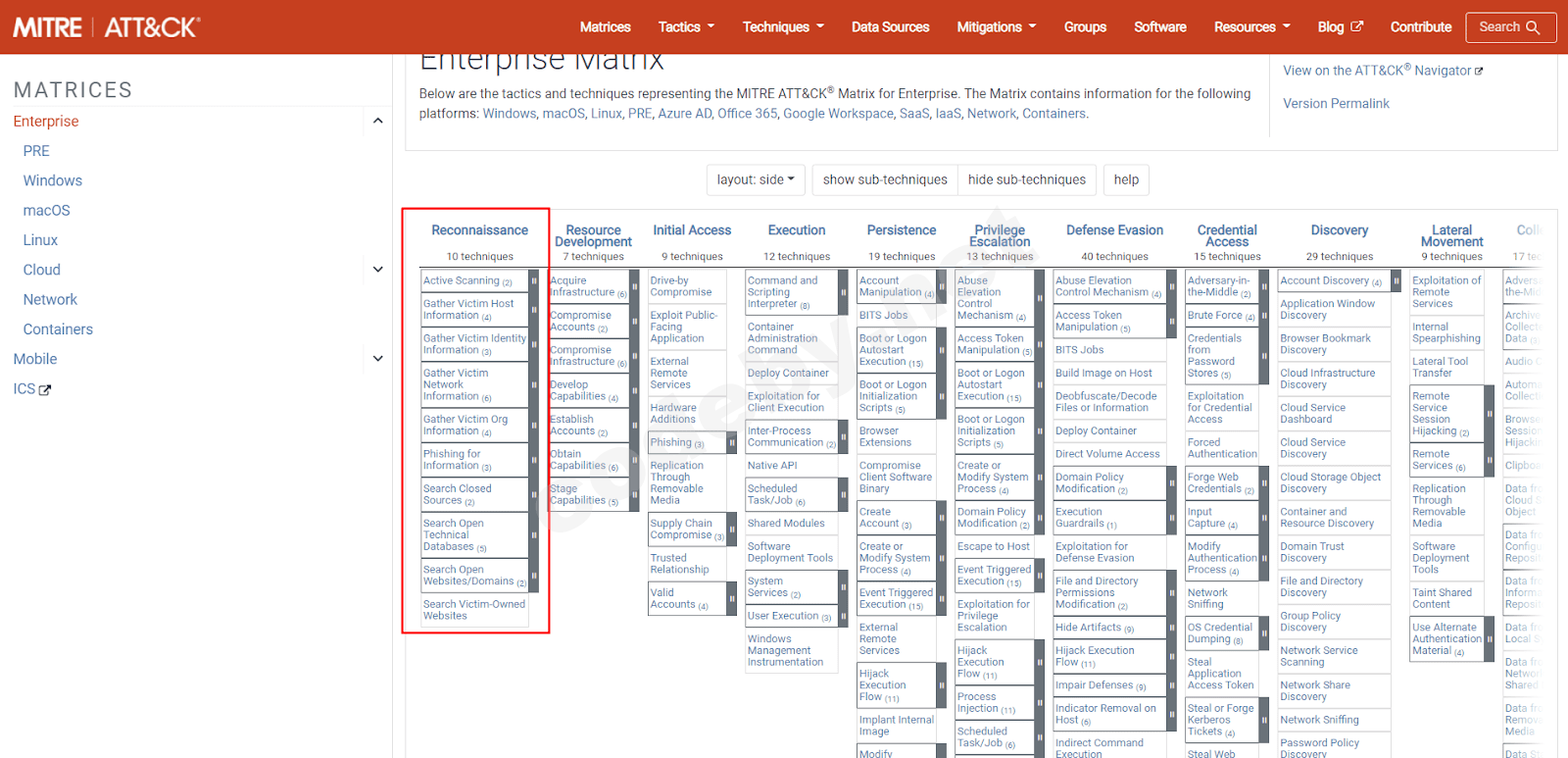Screen dimensions: 1568x758
Task: Open Data Sources in the top navigation
Action: click(890, 27)
